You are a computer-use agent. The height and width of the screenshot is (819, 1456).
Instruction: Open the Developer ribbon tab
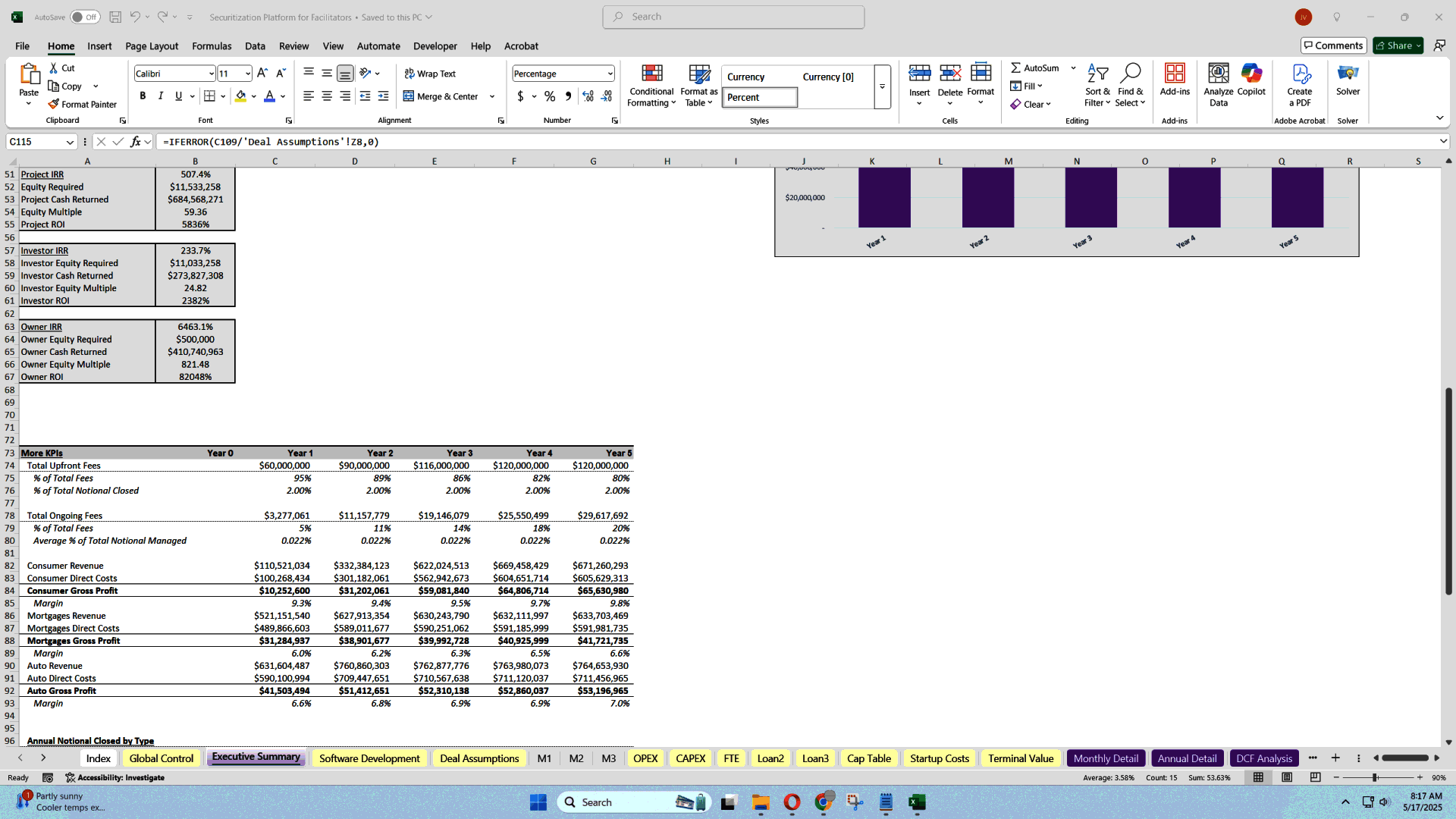(x=435, y=46)
